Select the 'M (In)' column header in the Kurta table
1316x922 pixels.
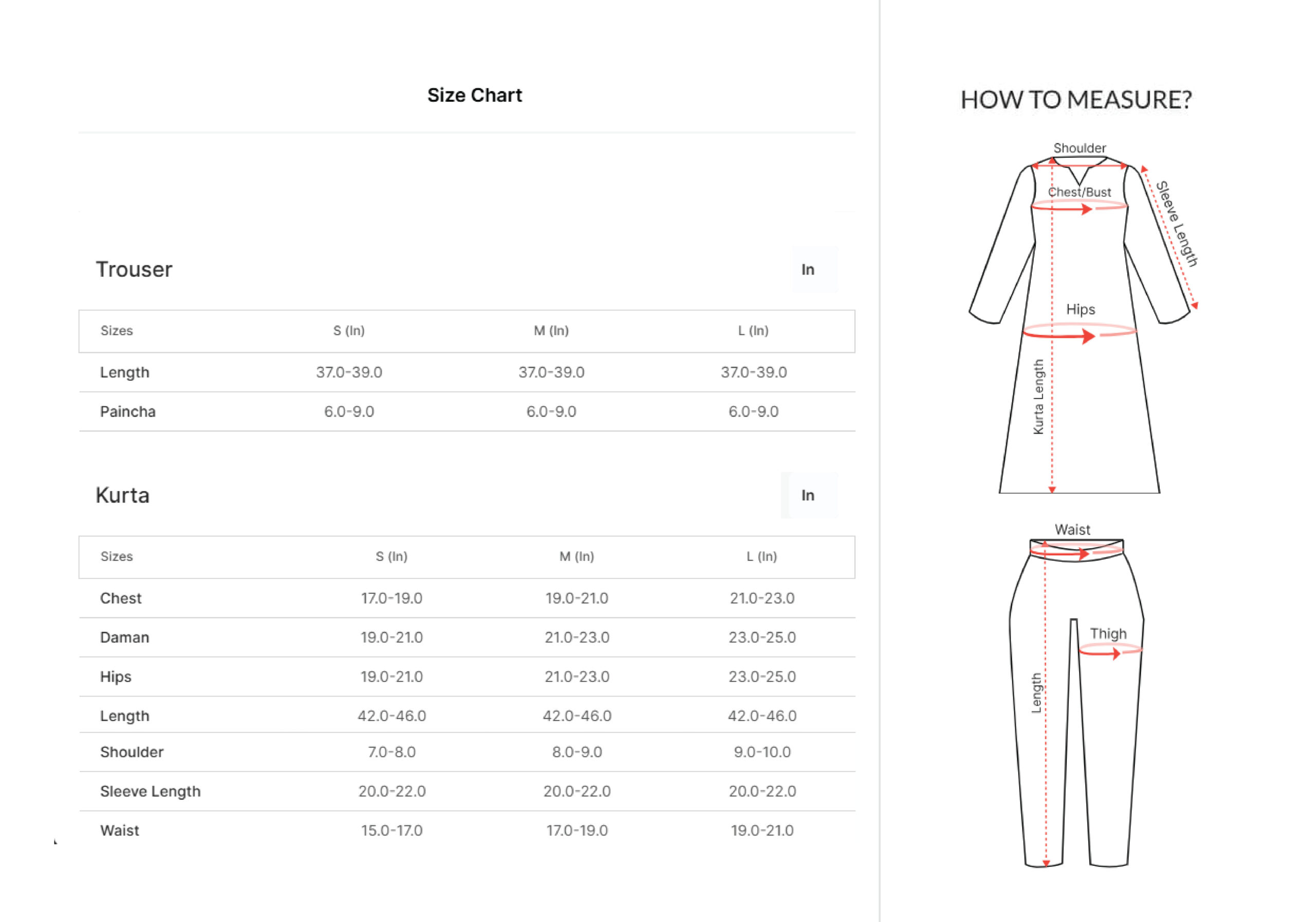click(x=577, y=557)
